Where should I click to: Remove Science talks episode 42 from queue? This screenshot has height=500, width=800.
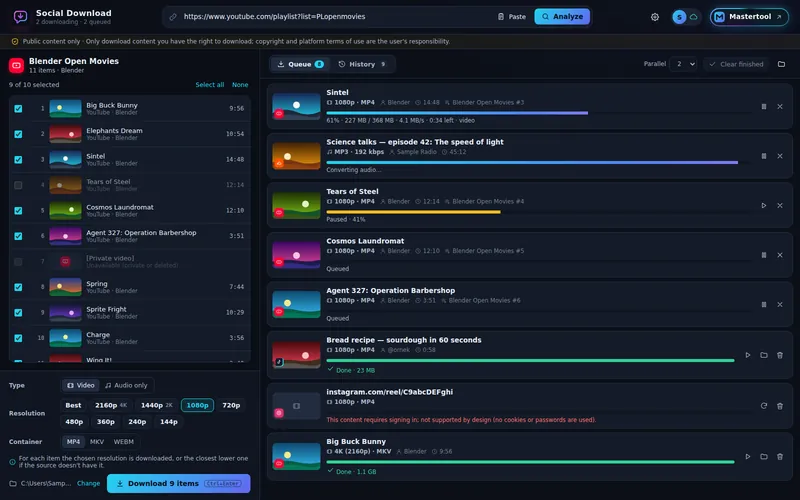click(780, 156)
